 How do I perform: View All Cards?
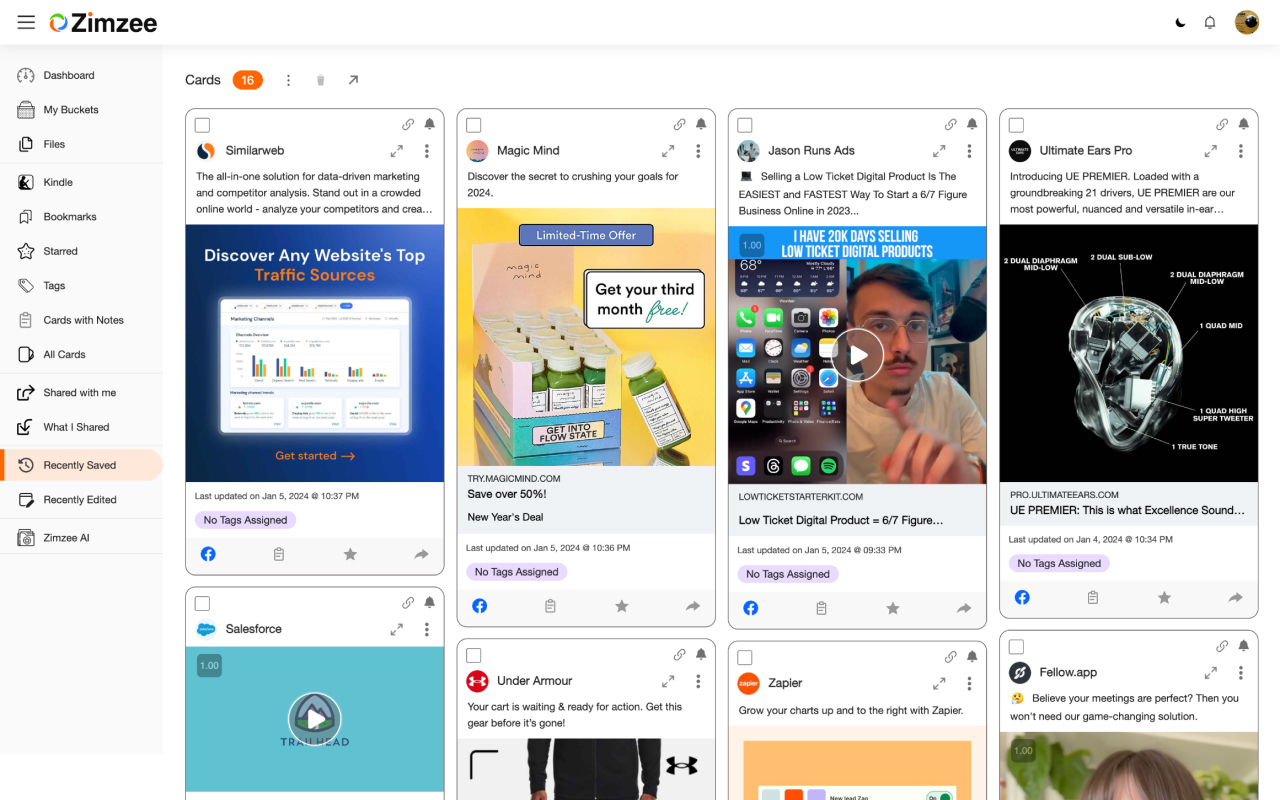pyautogui.click(x=81, y=354)
